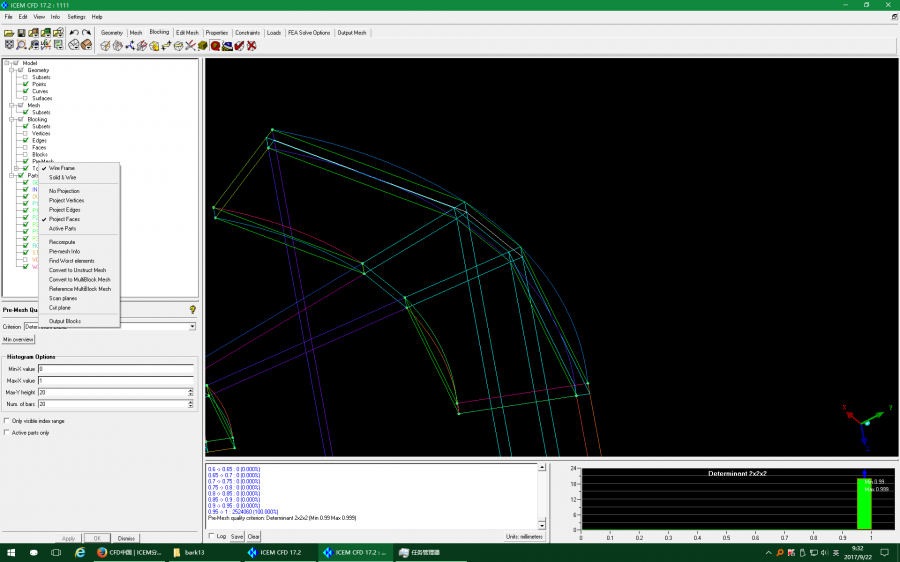This screenshot has height=562, width=900.
Task: Click the Save Project disk icon
Action: (x=21, y=33)
